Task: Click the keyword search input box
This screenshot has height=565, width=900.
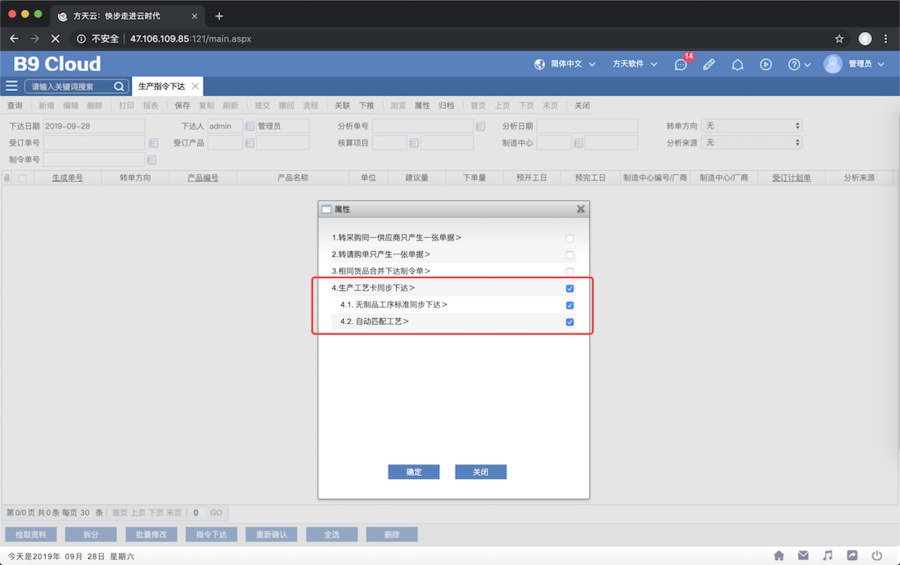Action: coord(71,86)
